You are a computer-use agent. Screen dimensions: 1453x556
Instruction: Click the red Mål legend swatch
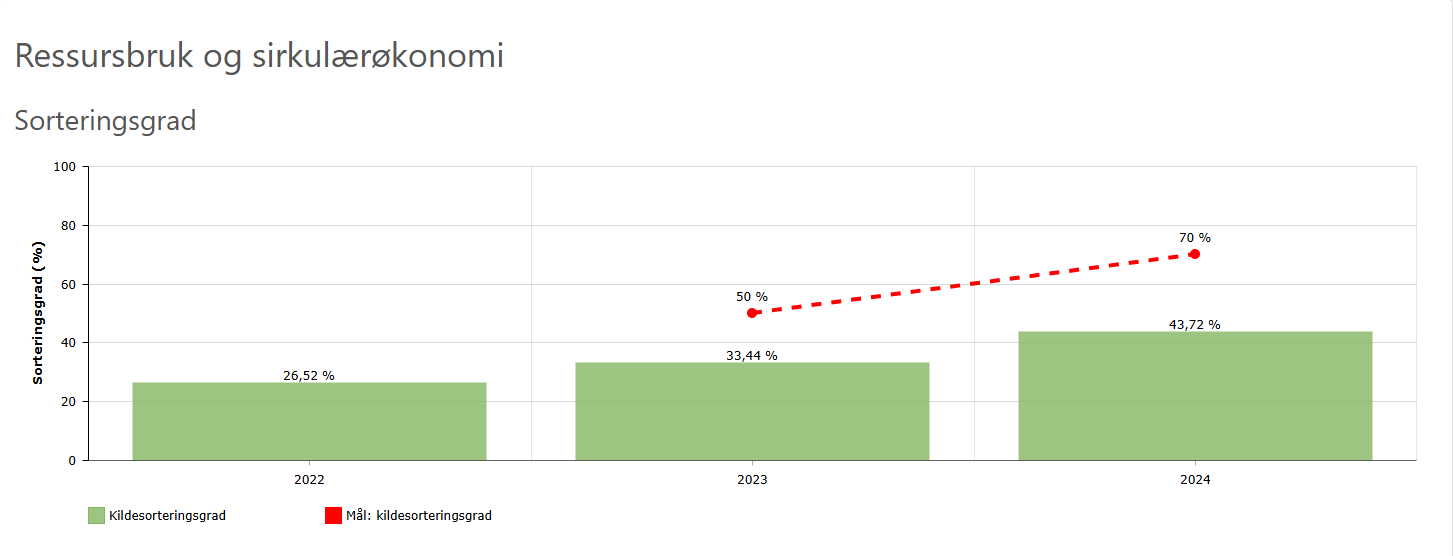[x=333, y=516]
